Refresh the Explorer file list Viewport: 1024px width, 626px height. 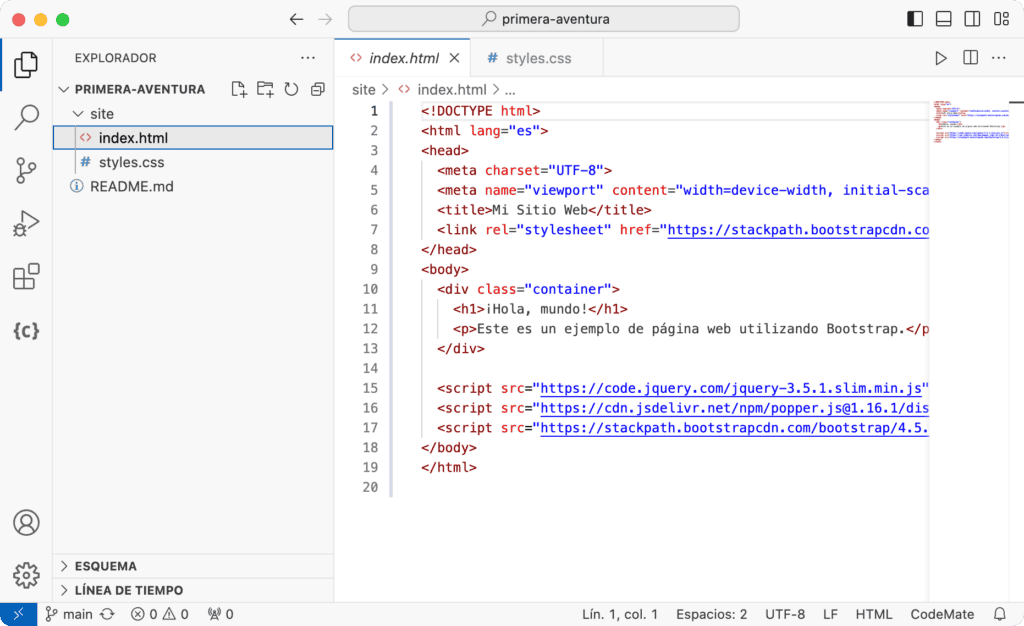(x=291, y=89)
